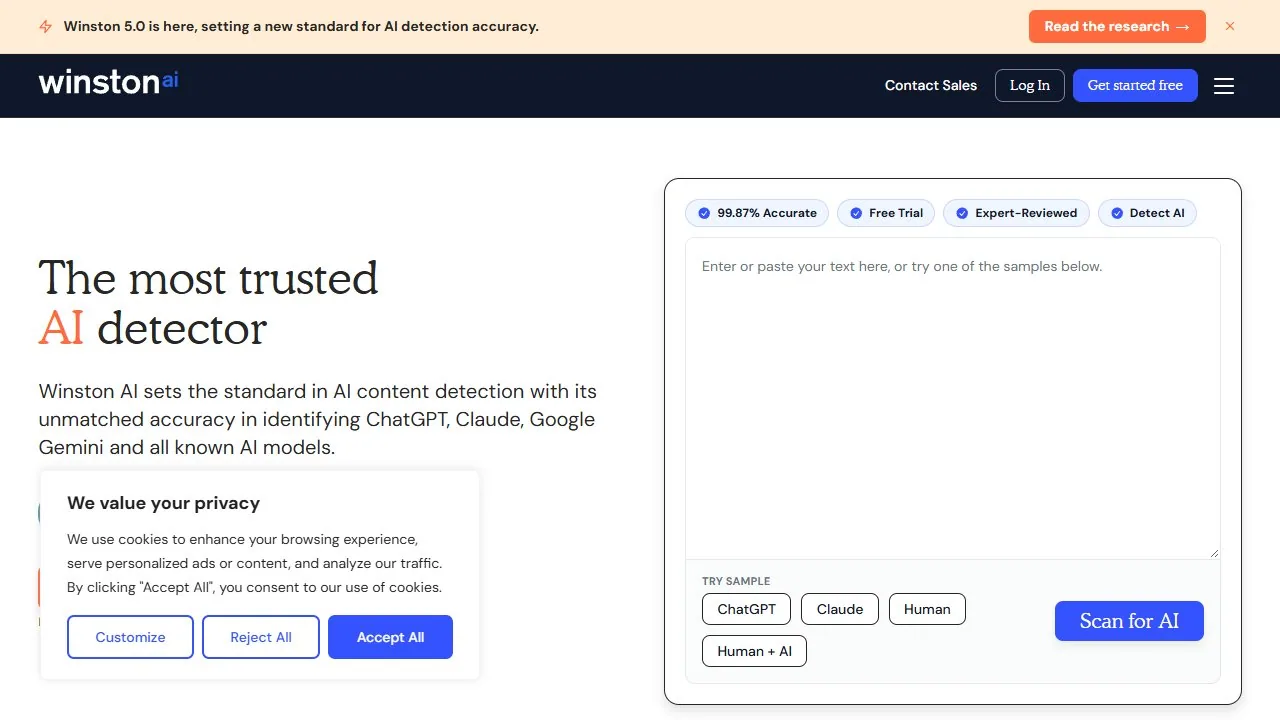Reject all cookies

tap(261, 637)
